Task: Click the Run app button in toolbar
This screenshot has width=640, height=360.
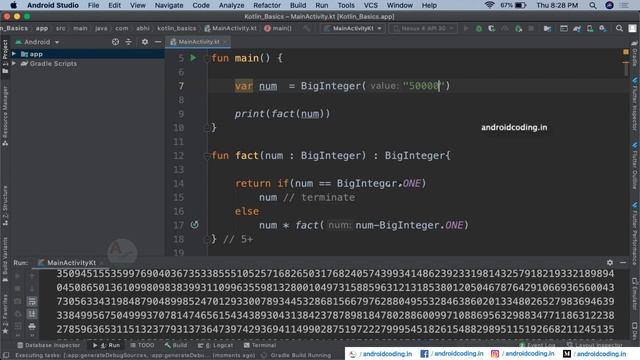Action: point(466,28)
